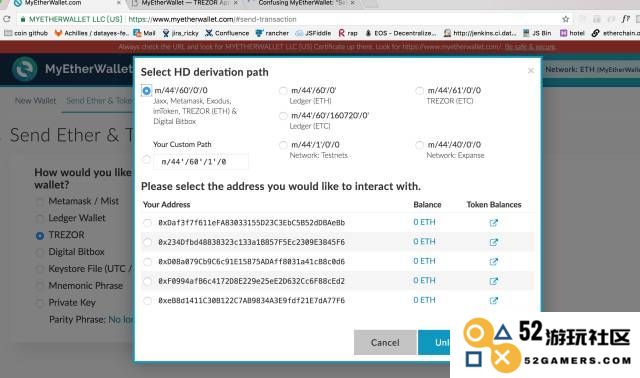Click the Cancel button in the dialog
This screenshot has height=378, width=640.
385,342
